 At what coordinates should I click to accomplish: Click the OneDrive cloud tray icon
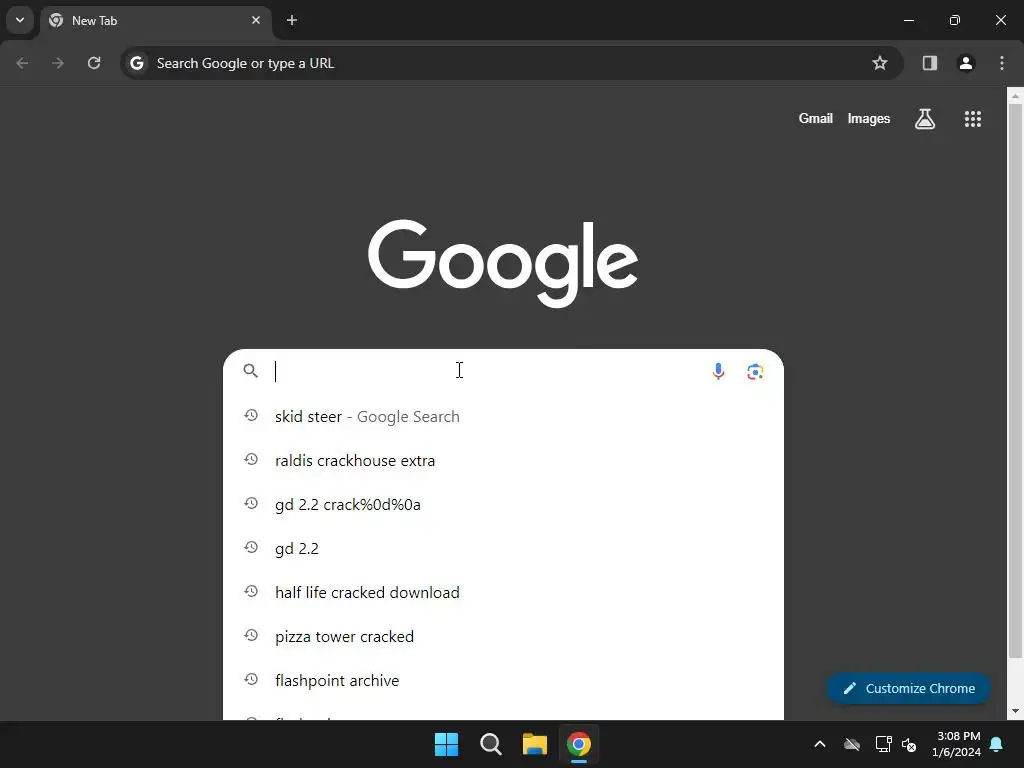click(852, 744)
